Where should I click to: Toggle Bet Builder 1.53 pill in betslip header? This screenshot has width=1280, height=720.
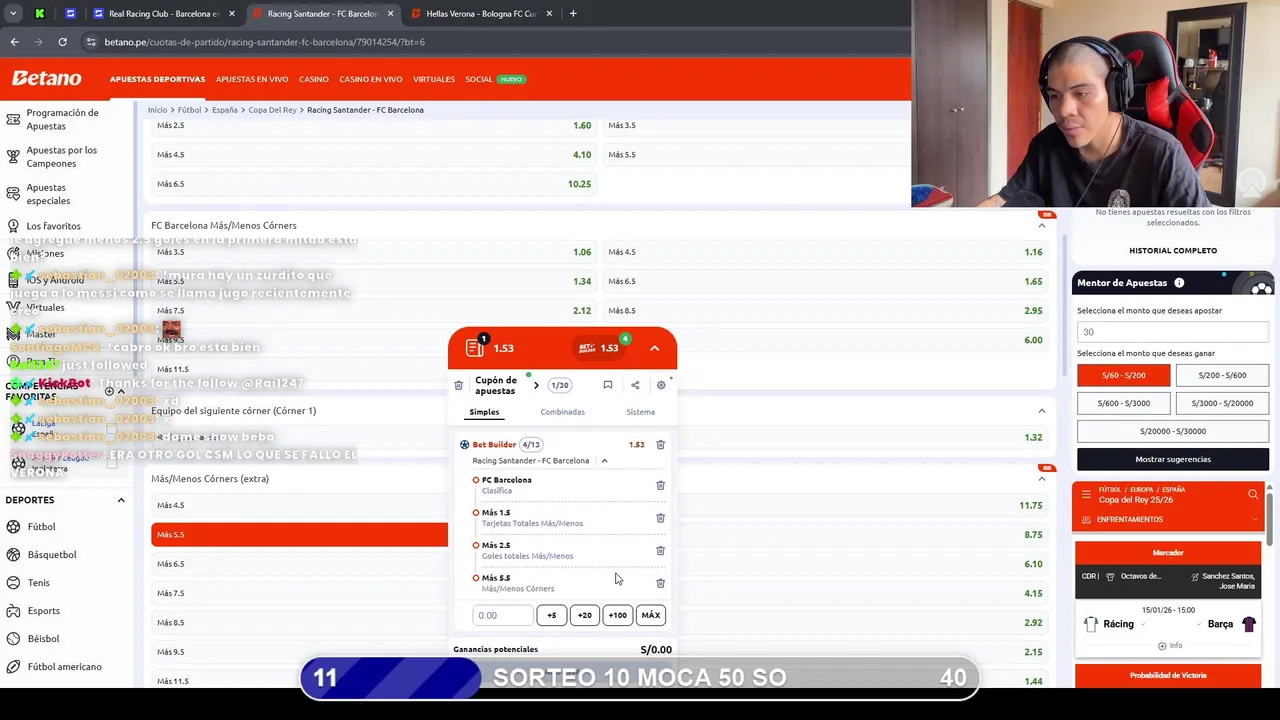tap(599, 348)
